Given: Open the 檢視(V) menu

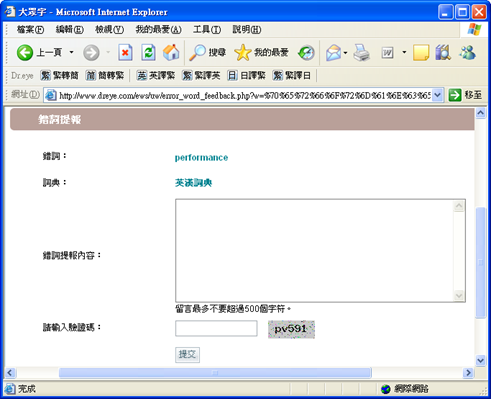Looking at the screenshot, I should pyautogui.click(x=109, y=30).
